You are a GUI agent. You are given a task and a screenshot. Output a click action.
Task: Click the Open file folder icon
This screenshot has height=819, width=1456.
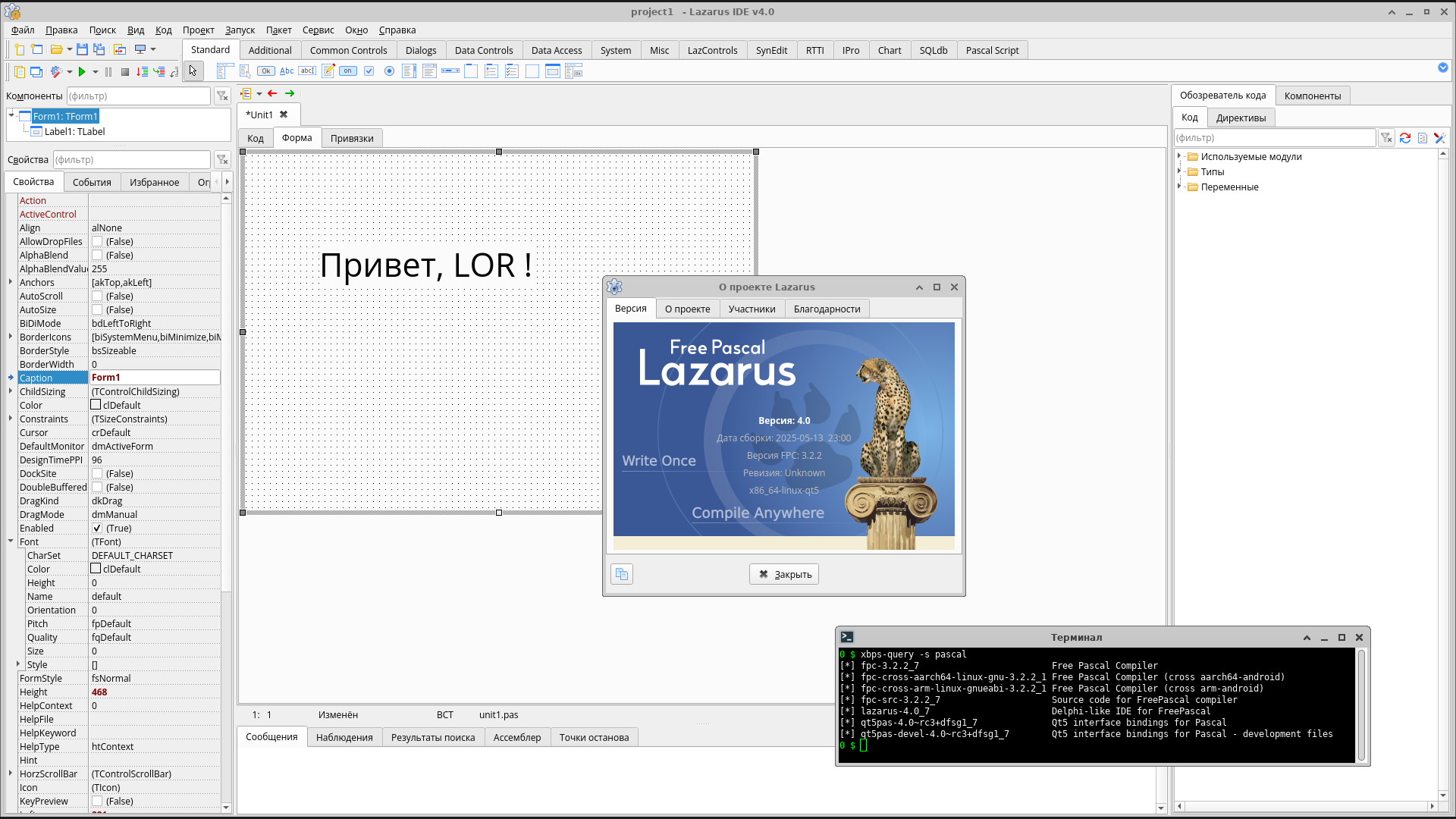(x=56, y=50)
